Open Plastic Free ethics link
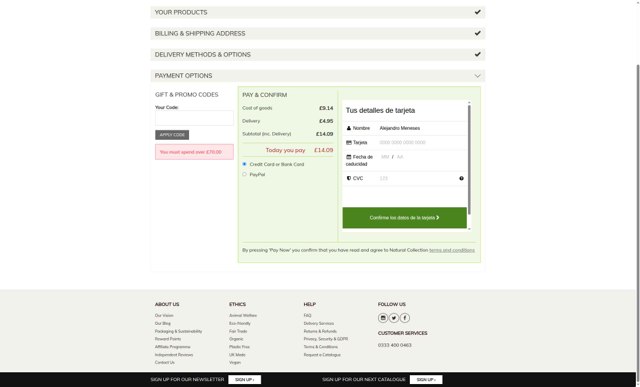The width and height of the screenshot is (640, 387). [x=239, y=347]
